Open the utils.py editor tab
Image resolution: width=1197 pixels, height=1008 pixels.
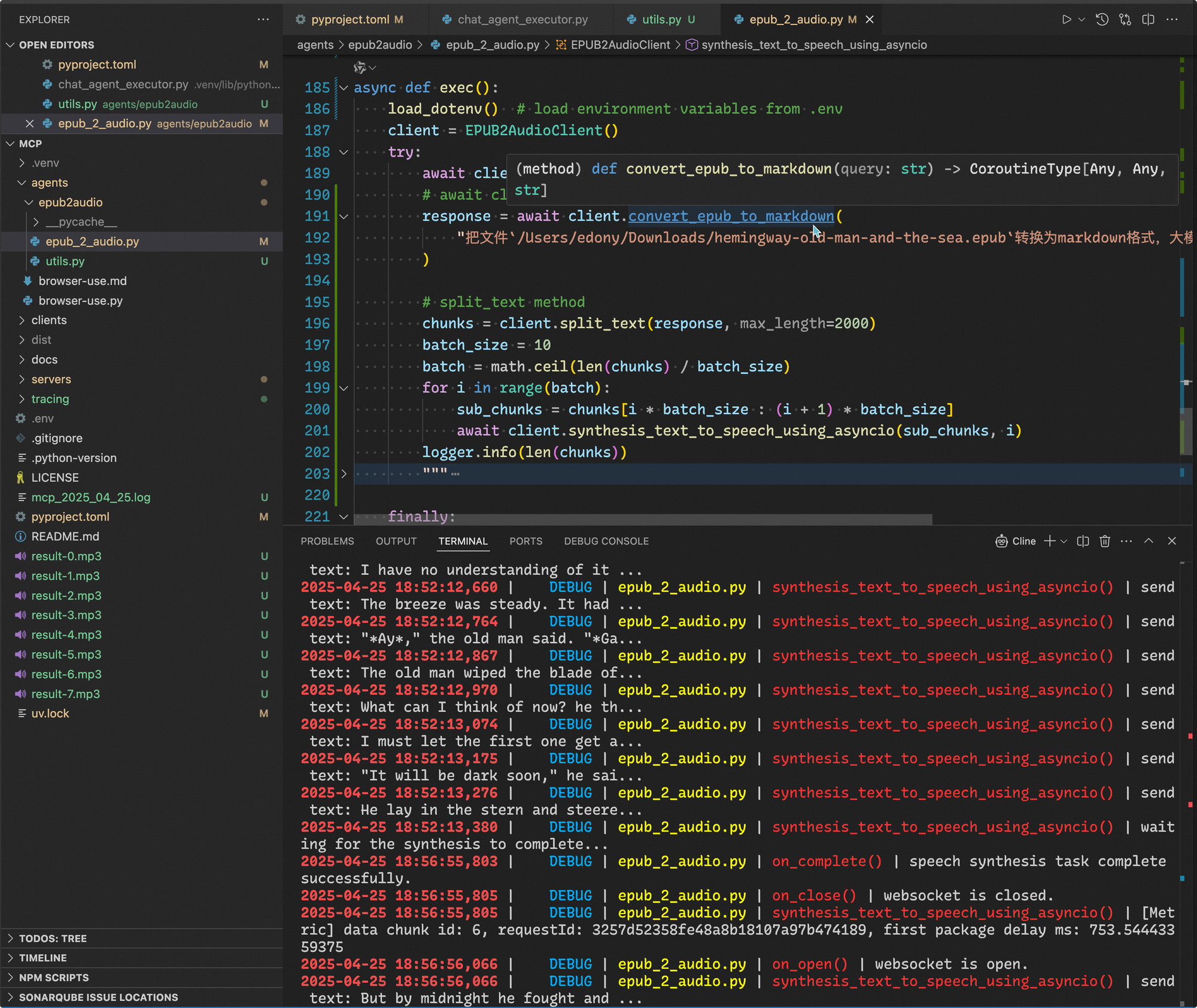[x=661, y=20]
